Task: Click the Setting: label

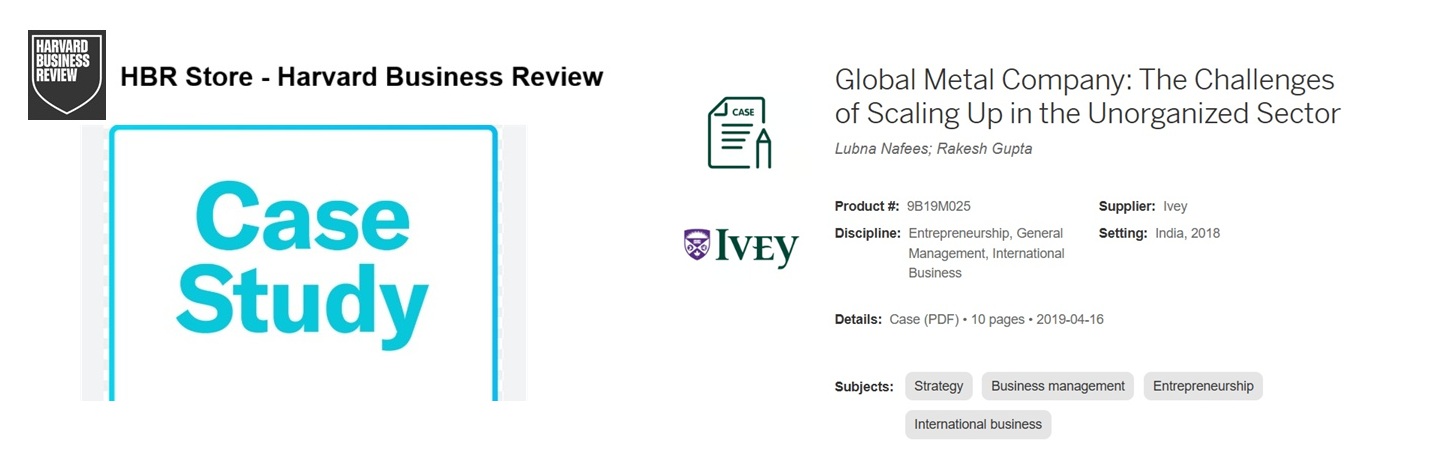Action: pos(1123,233)
